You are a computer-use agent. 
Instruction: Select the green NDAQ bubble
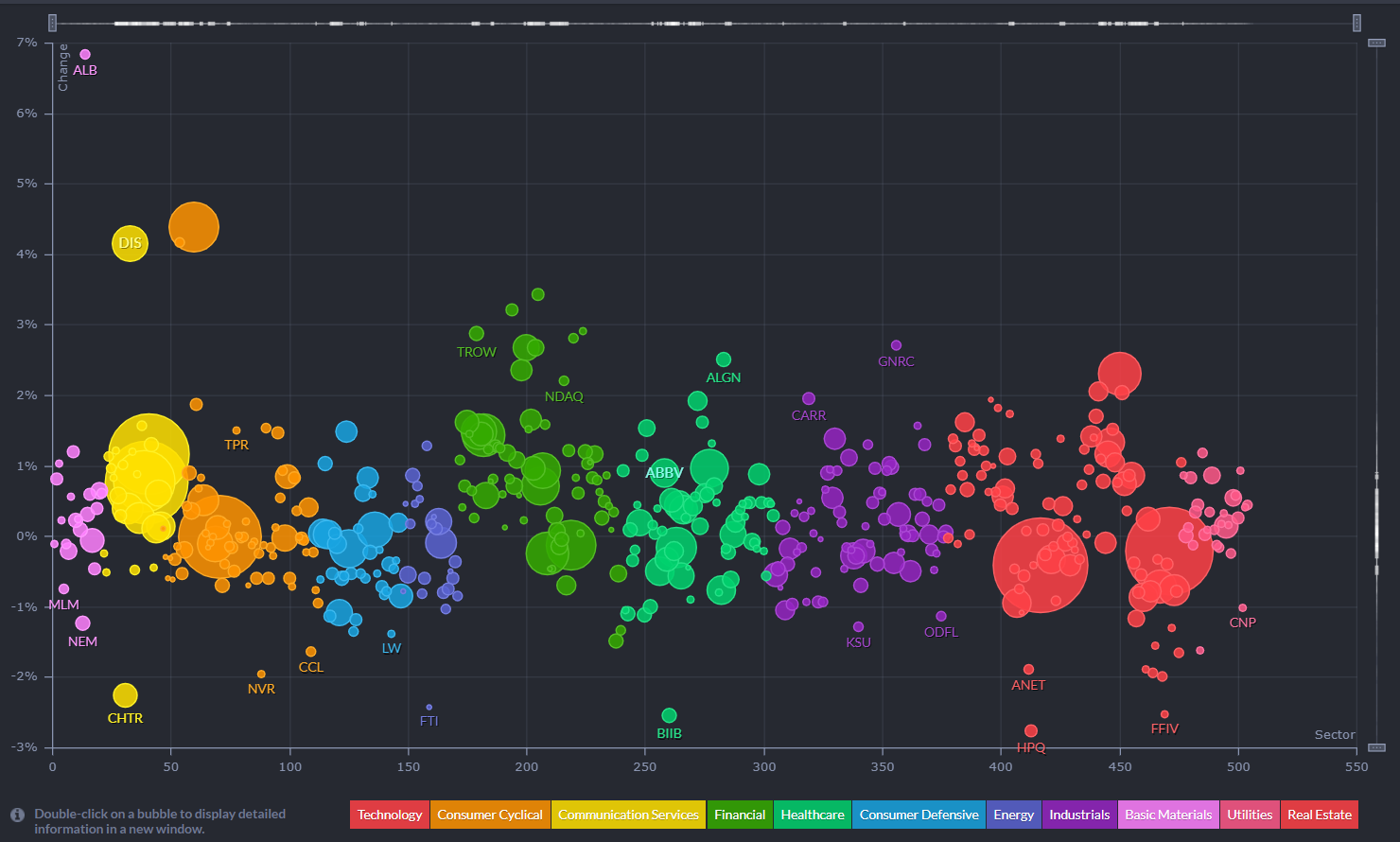click(x=564, y=381)
